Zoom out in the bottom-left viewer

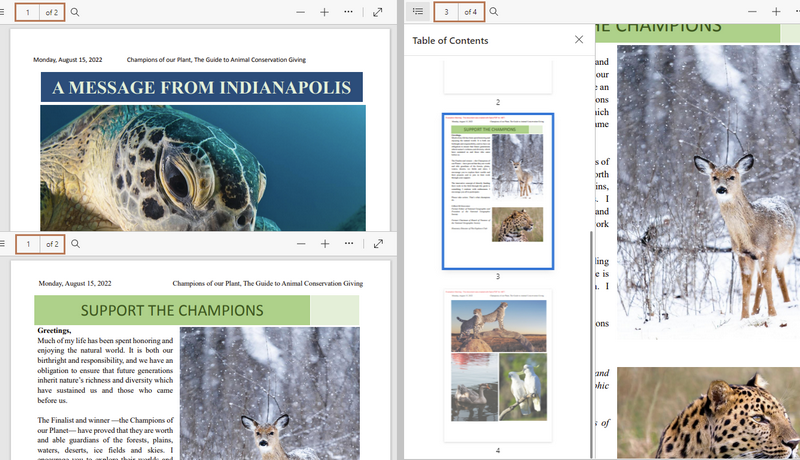tap(301, 244)
